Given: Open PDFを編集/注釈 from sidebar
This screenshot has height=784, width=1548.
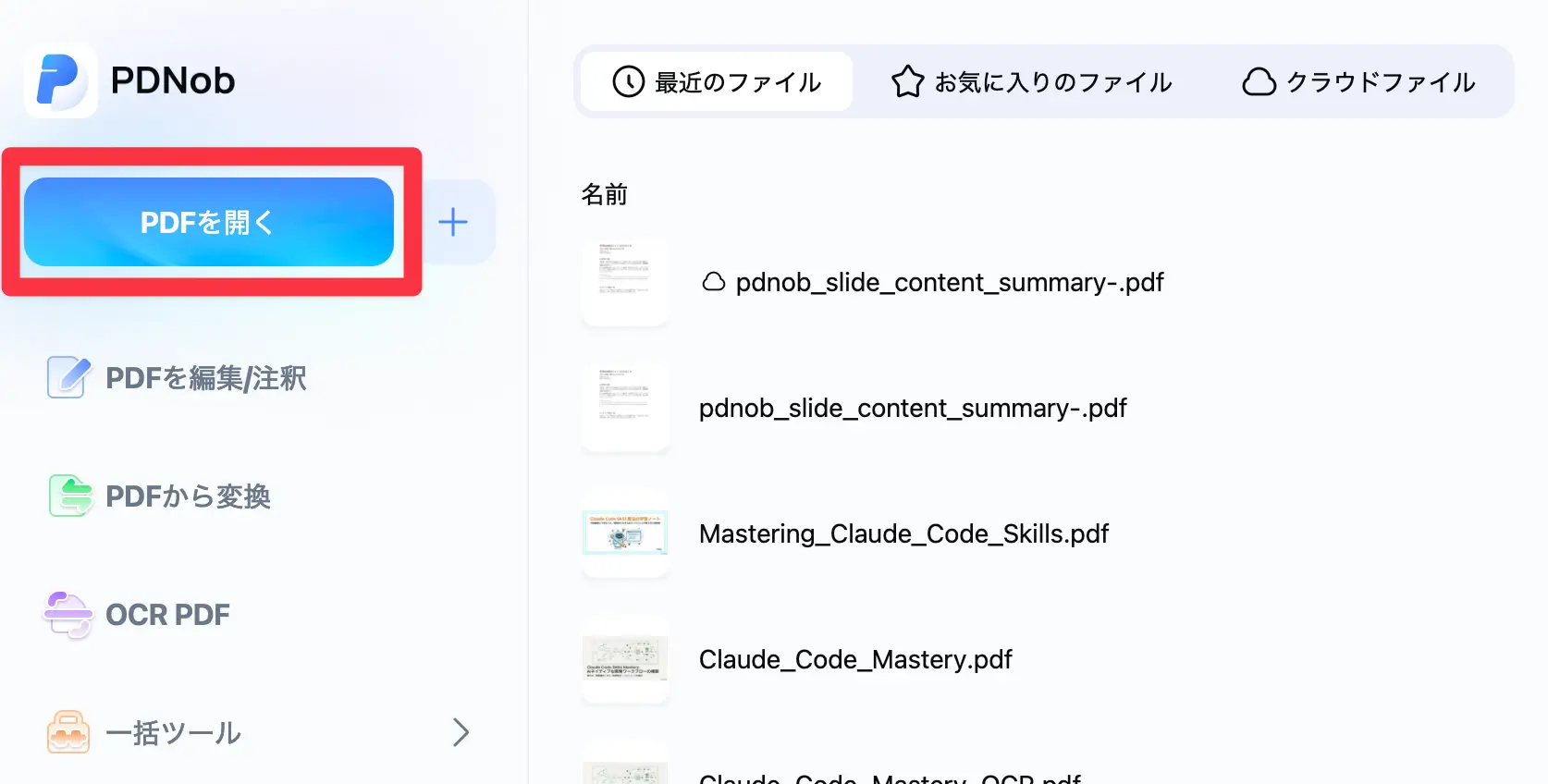Looking at the screenshot, I should click(x=206, y=378).
